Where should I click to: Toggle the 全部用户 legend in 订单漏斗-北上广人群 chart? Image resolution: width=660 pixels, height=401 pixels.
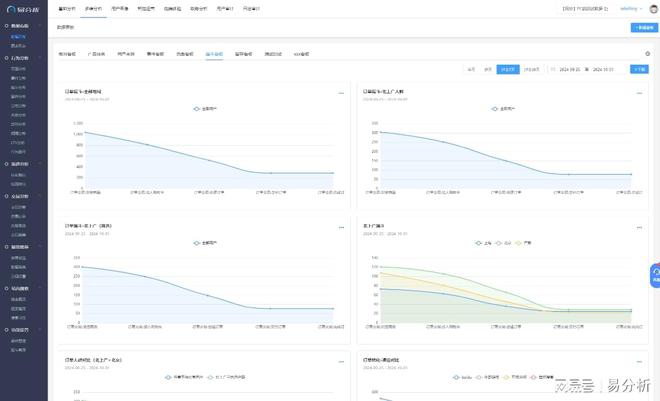[503, 109]
